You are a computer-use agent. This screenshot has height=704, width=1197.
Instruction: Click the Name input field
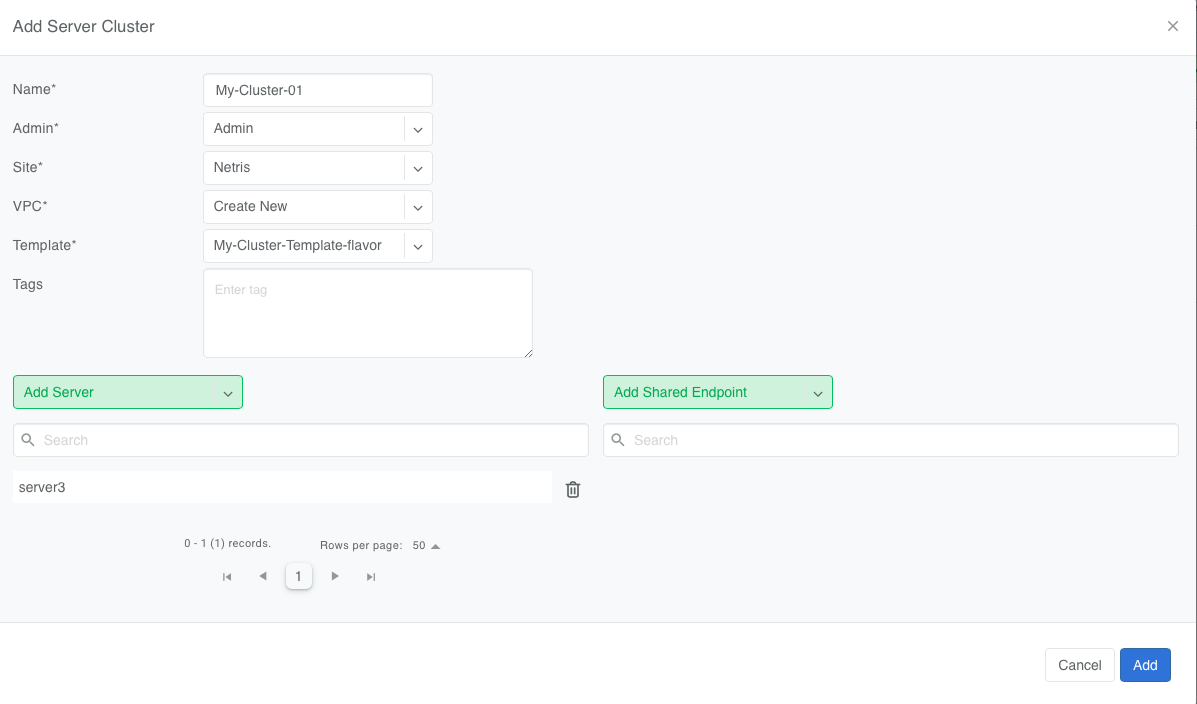(x=318, y=90)
